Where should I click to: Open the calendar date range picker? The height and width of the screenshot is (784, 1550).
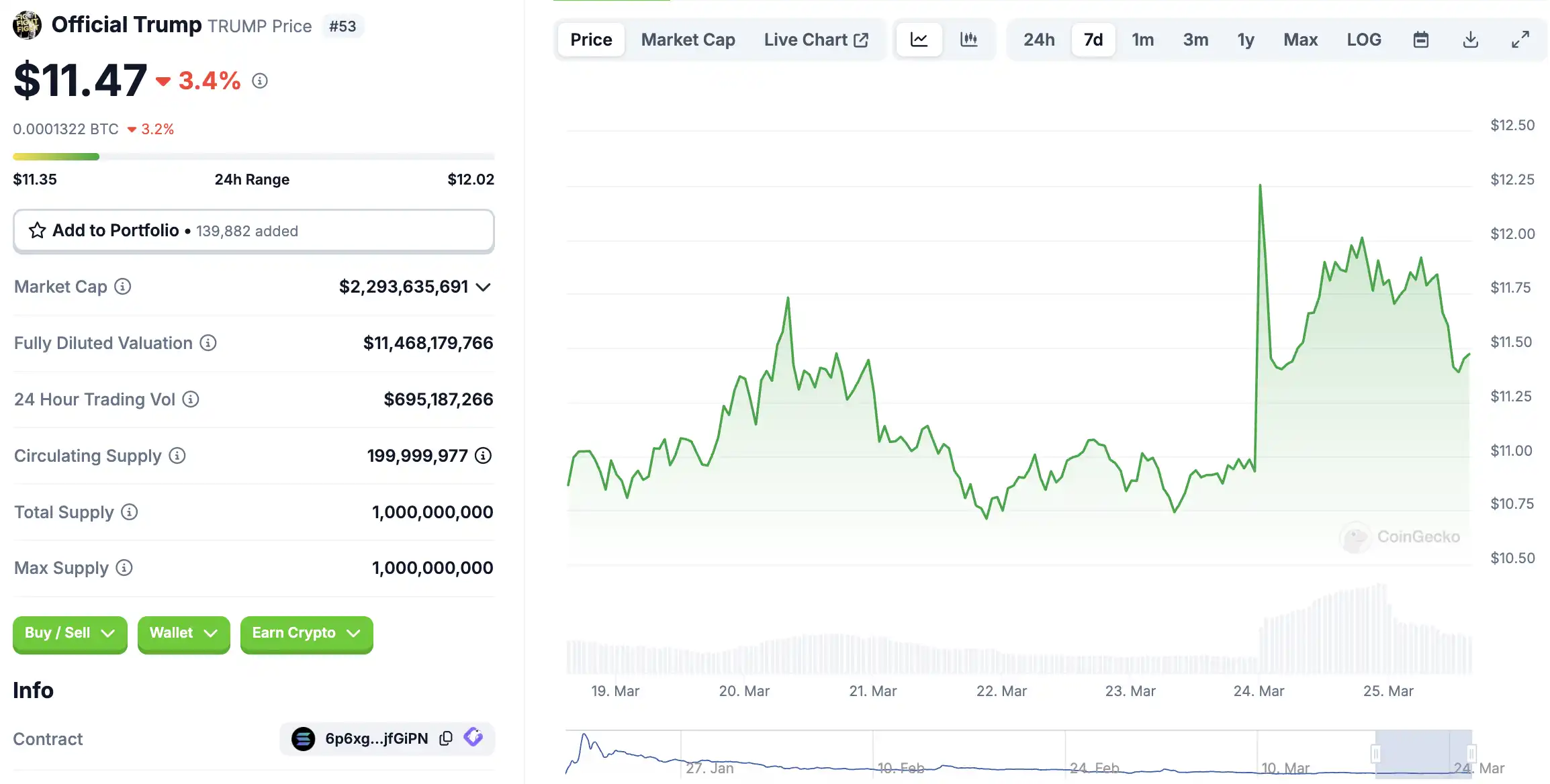tap(1421, 40)
